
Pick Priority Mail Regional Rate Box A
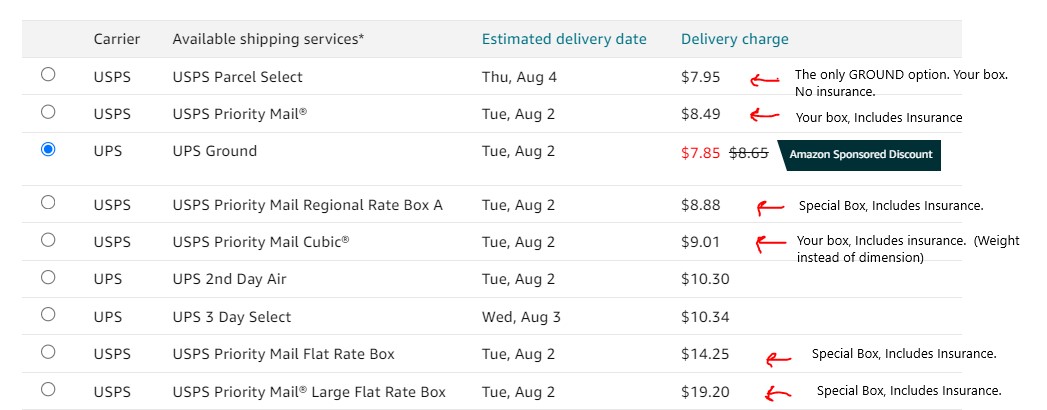tap(47, 202)
